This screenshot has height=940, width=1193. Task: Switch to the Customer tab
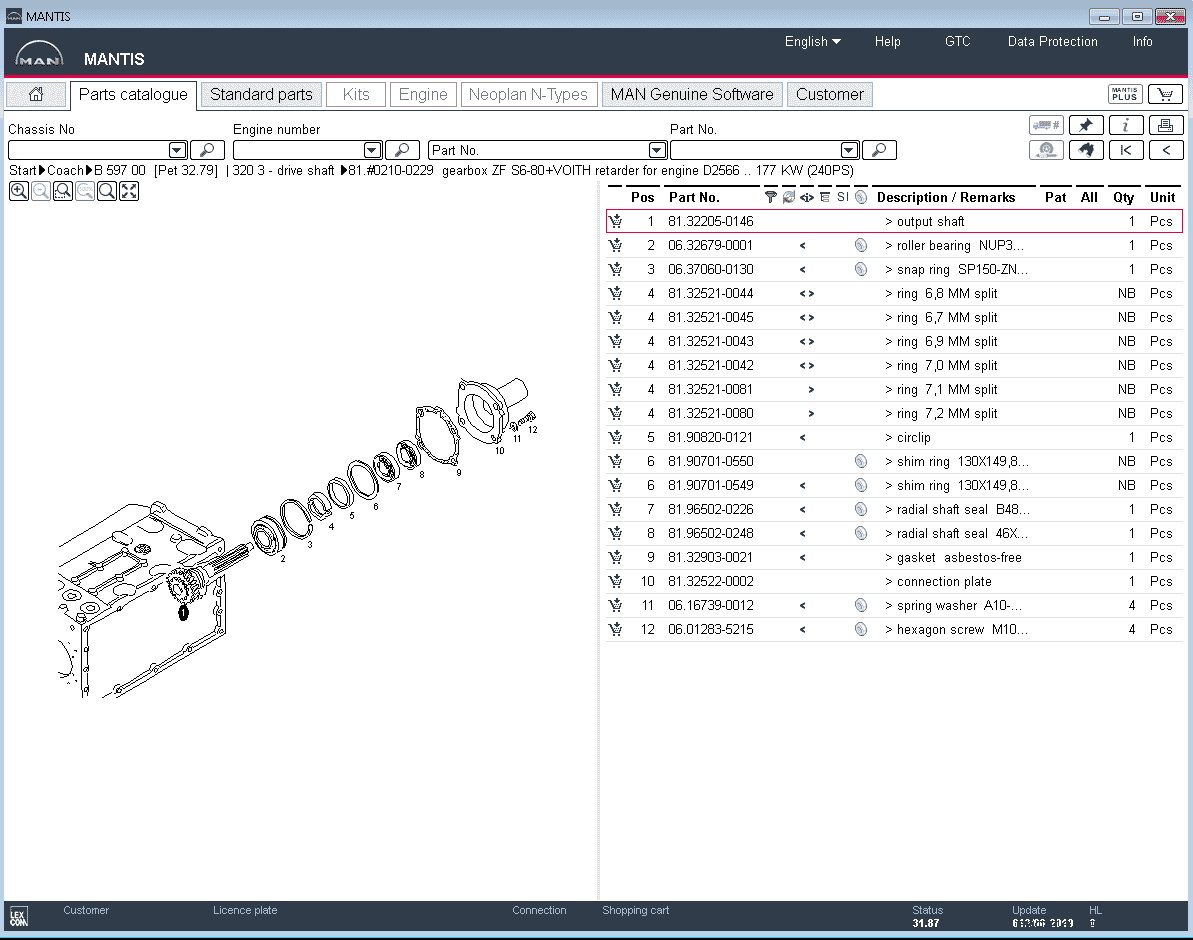(829, 94)
